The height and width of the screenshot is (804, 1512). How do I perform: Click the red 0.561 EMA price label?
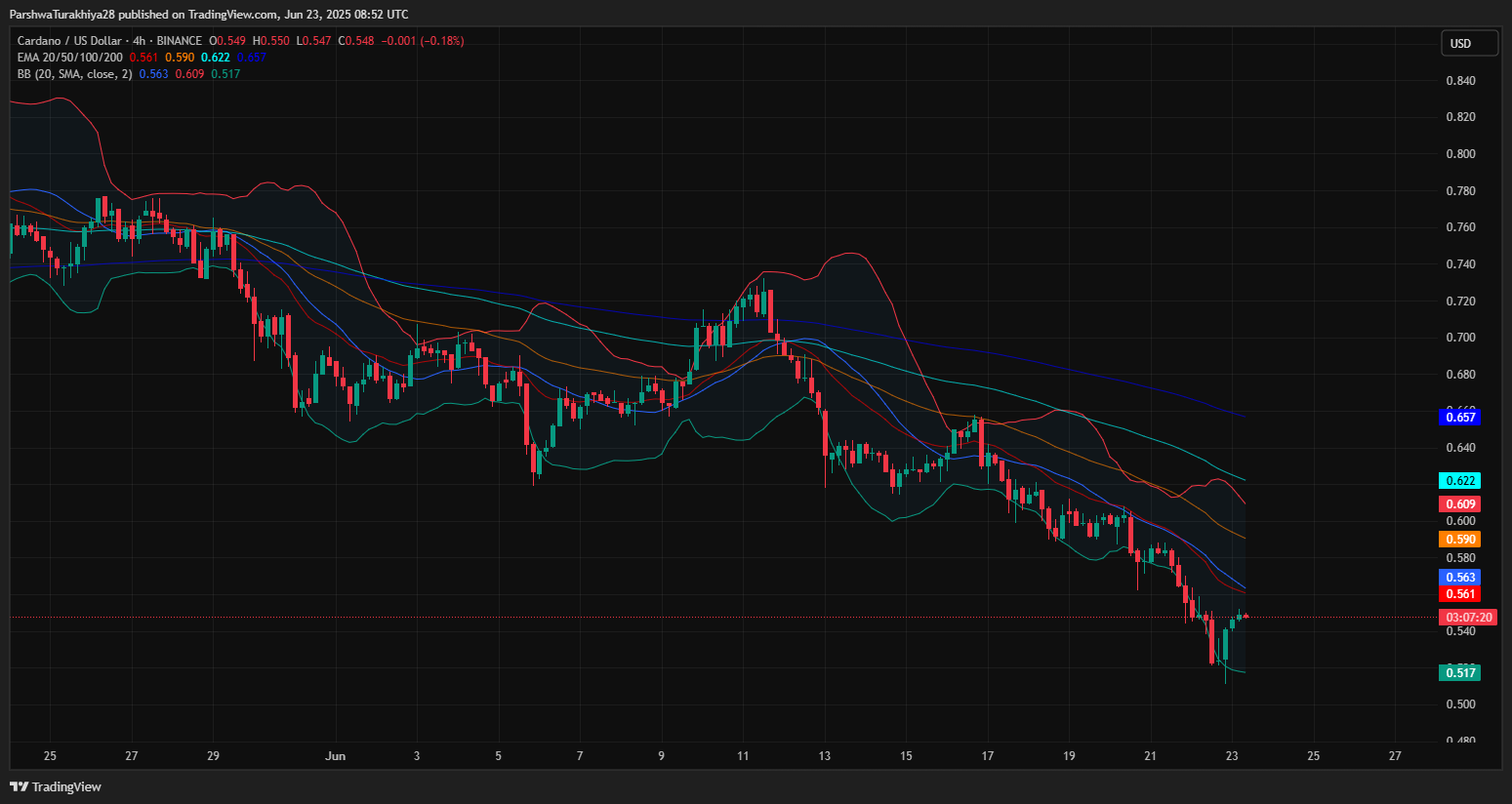tap(1459, 594)
